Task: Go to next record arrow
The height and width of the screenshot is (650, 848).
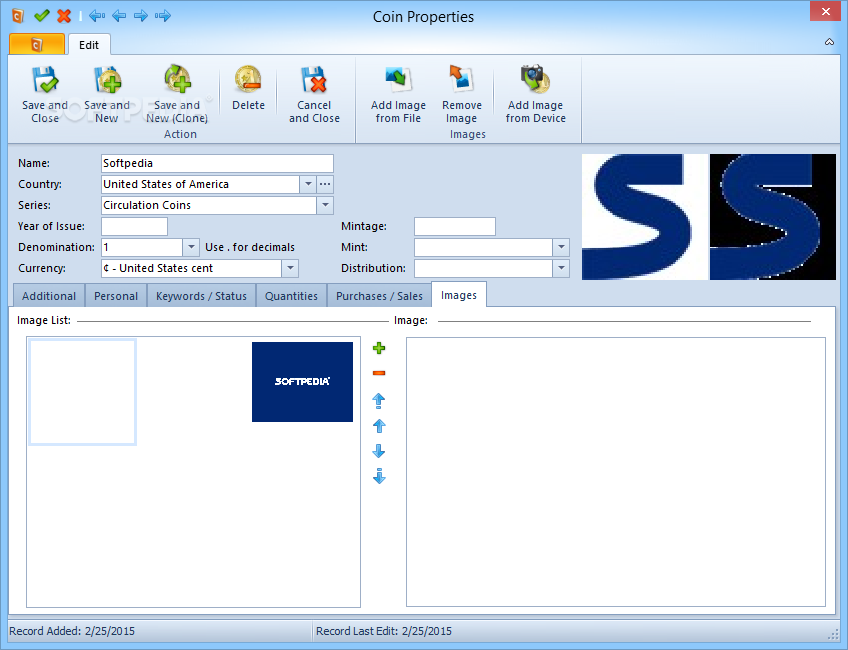Action: (141, 16)
